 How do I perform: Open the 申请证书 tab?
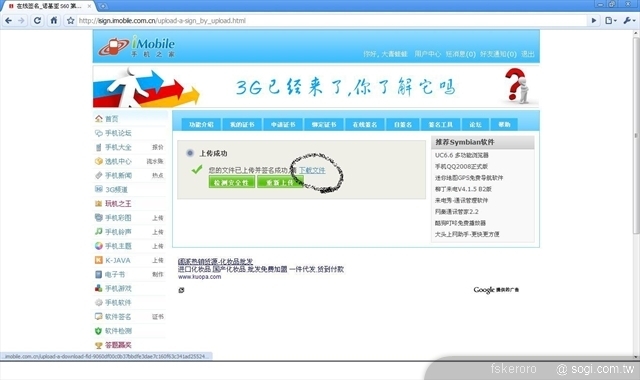tap(283, 124)
